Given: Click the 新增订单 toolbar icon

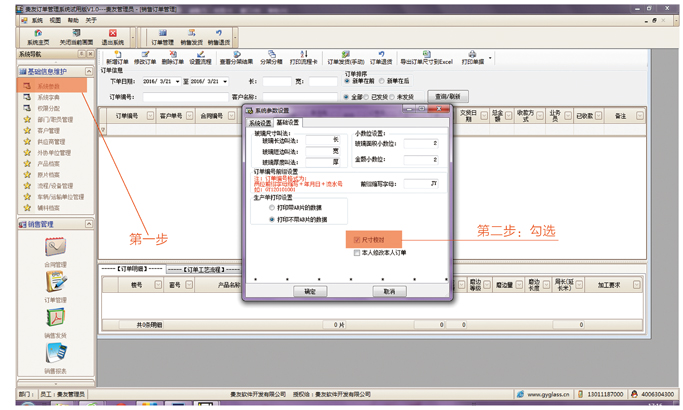Looking at the screenshot, I should click(x=116, y=57).
